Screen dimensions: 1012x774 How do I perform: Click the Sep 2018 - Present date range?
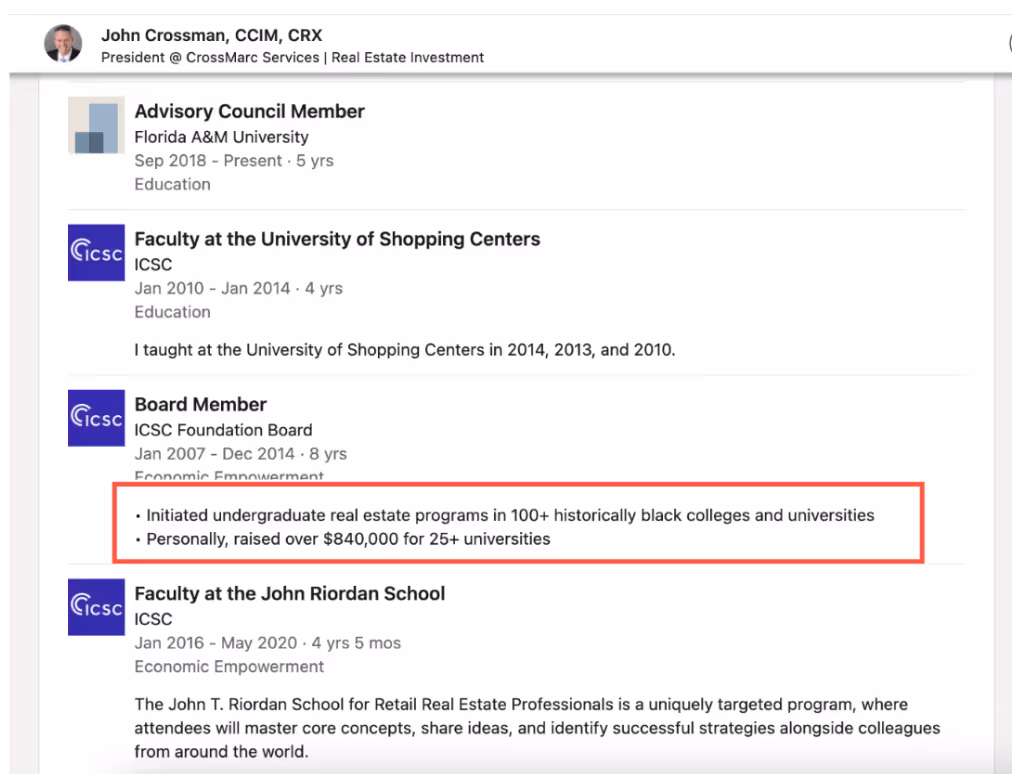[x=234, y=161]
